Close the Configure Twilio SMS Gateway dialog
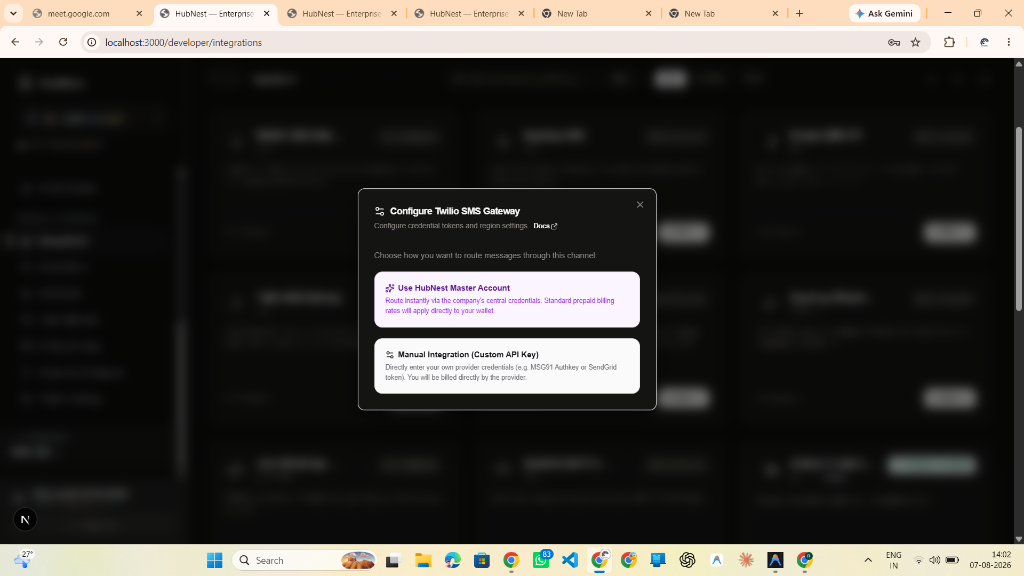The image size is (1024, 576). pyautogui.click(x=639, y=204)
